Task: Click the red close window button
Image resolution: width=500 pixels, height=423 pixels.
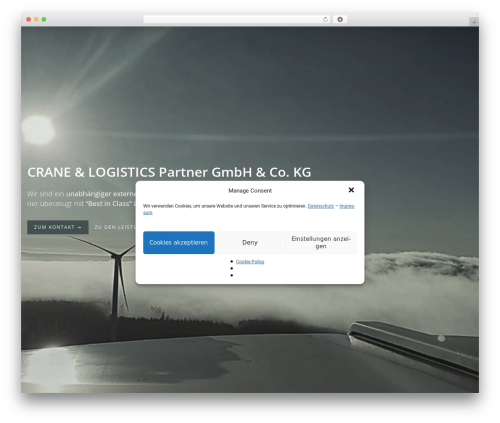Action: pyautogui.click(x=29, y=19)
